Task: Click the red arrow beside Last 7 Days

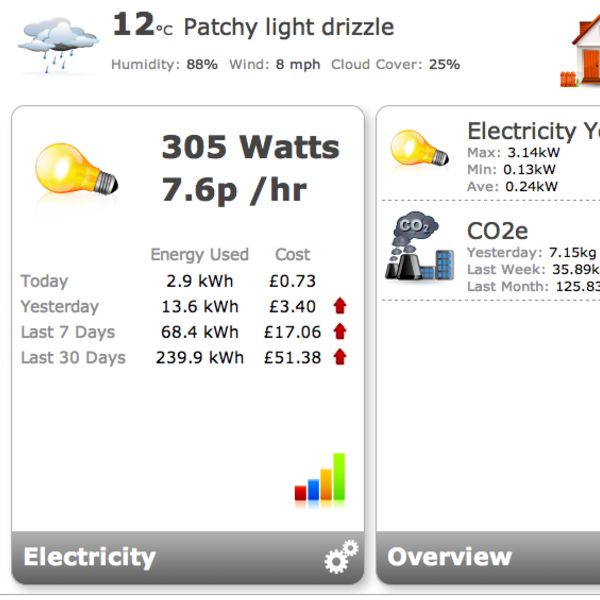Action: pyautogui.click(x=340, y=332)
